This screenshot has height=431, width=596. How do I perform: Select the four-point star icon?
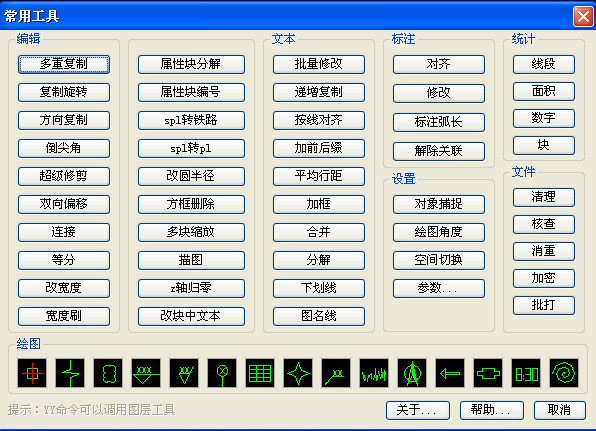298,373
